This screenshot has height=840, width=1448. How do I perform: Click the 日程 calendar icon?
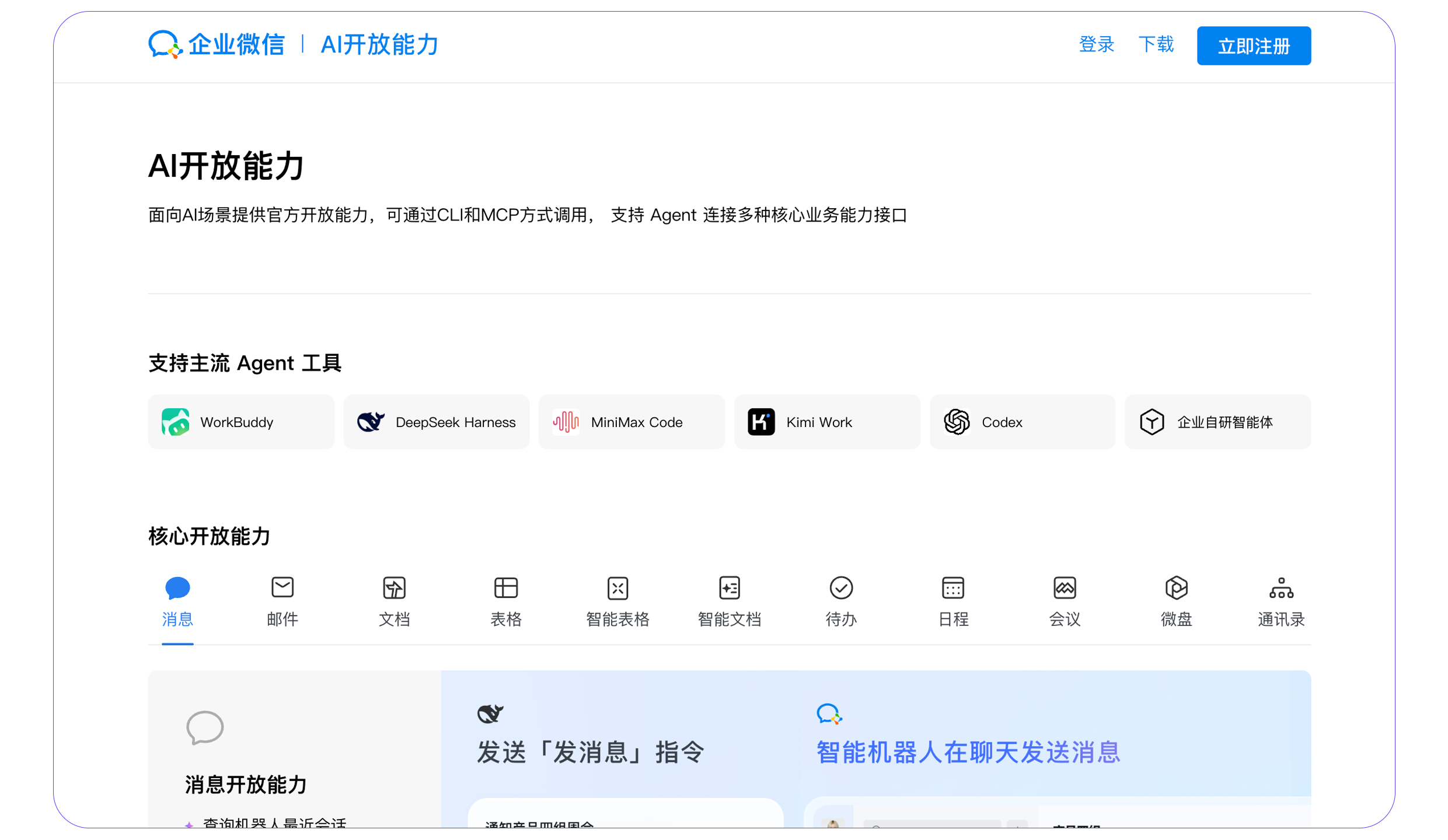coord(952,588)
